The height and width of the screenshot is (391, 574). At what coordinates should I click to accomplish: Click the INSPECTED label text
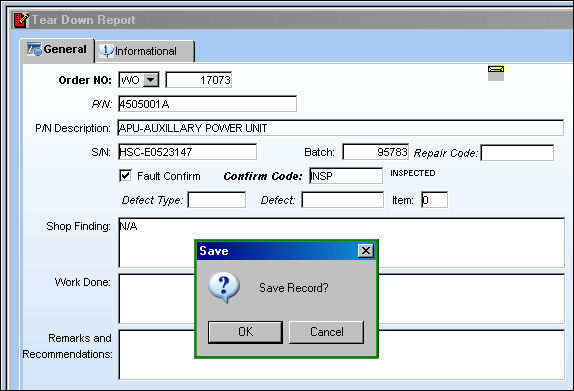click(413, 173)
